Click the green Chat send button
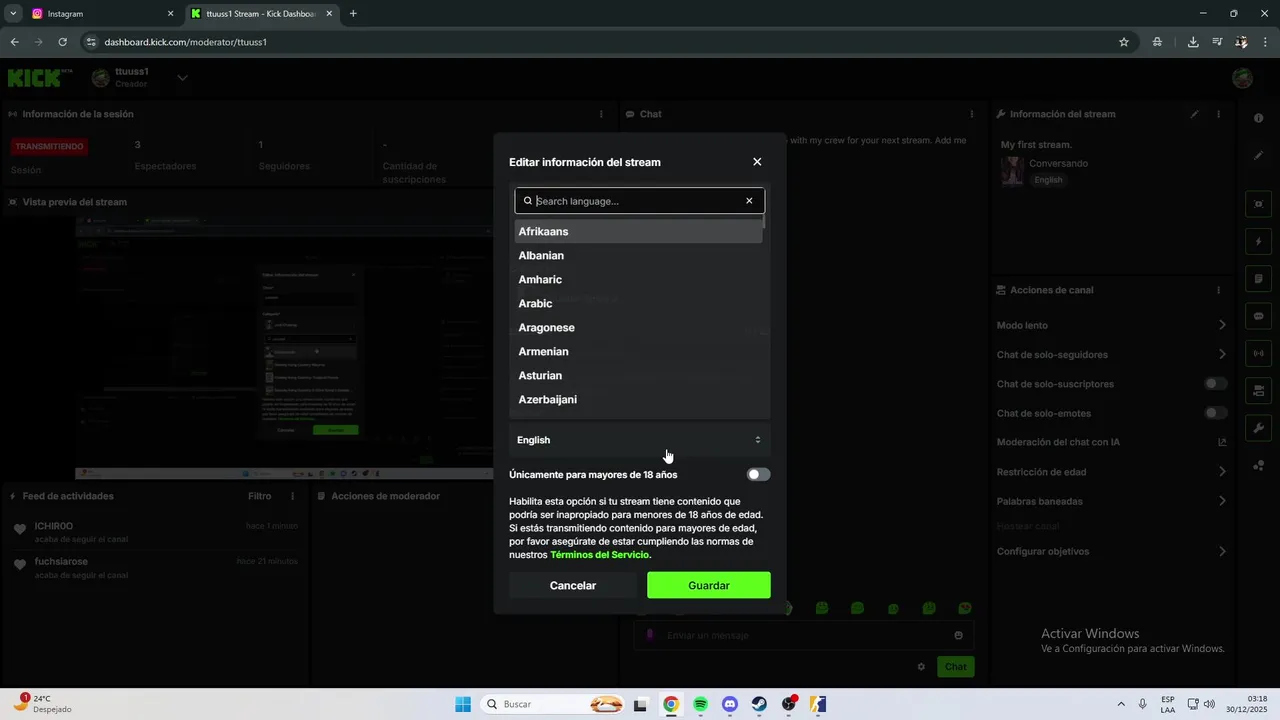 pos(956,666)
